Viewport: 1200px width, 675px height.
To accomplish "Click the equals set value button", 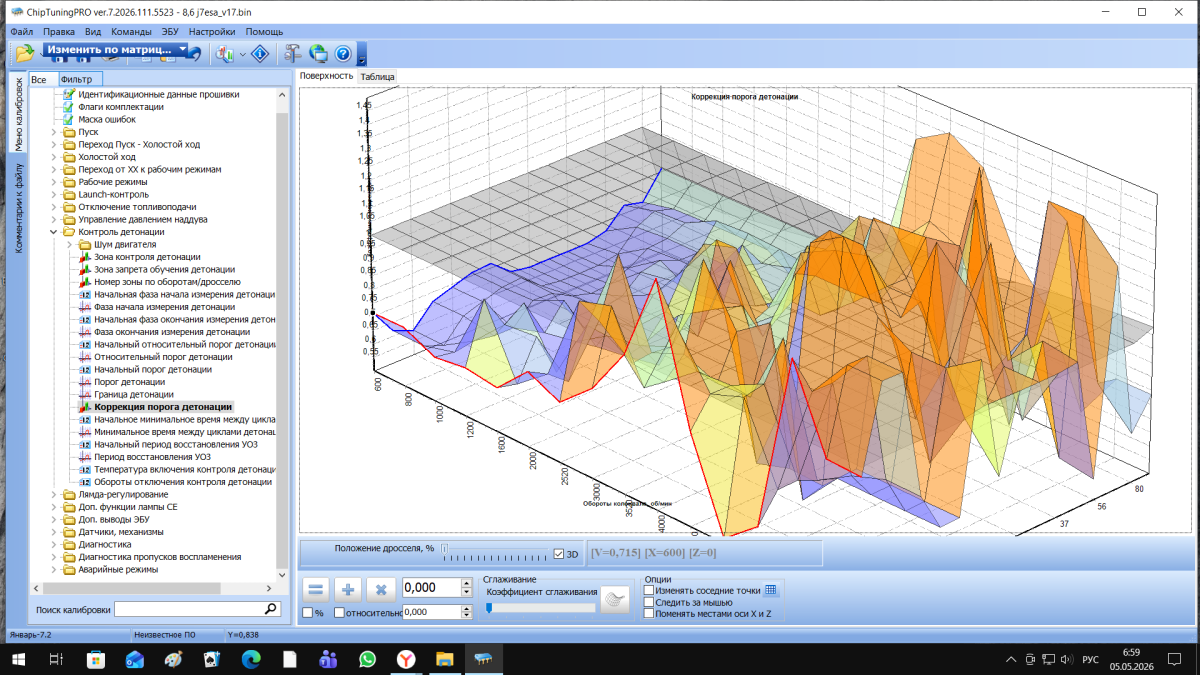I will 316,590.
